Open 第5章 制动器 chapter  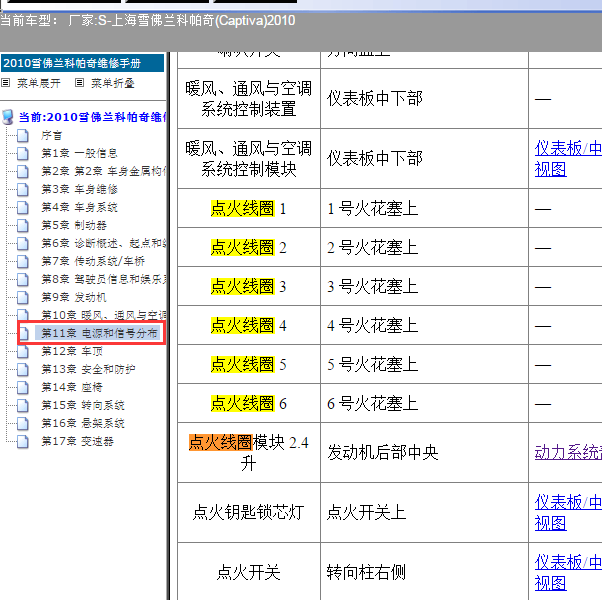74,225
